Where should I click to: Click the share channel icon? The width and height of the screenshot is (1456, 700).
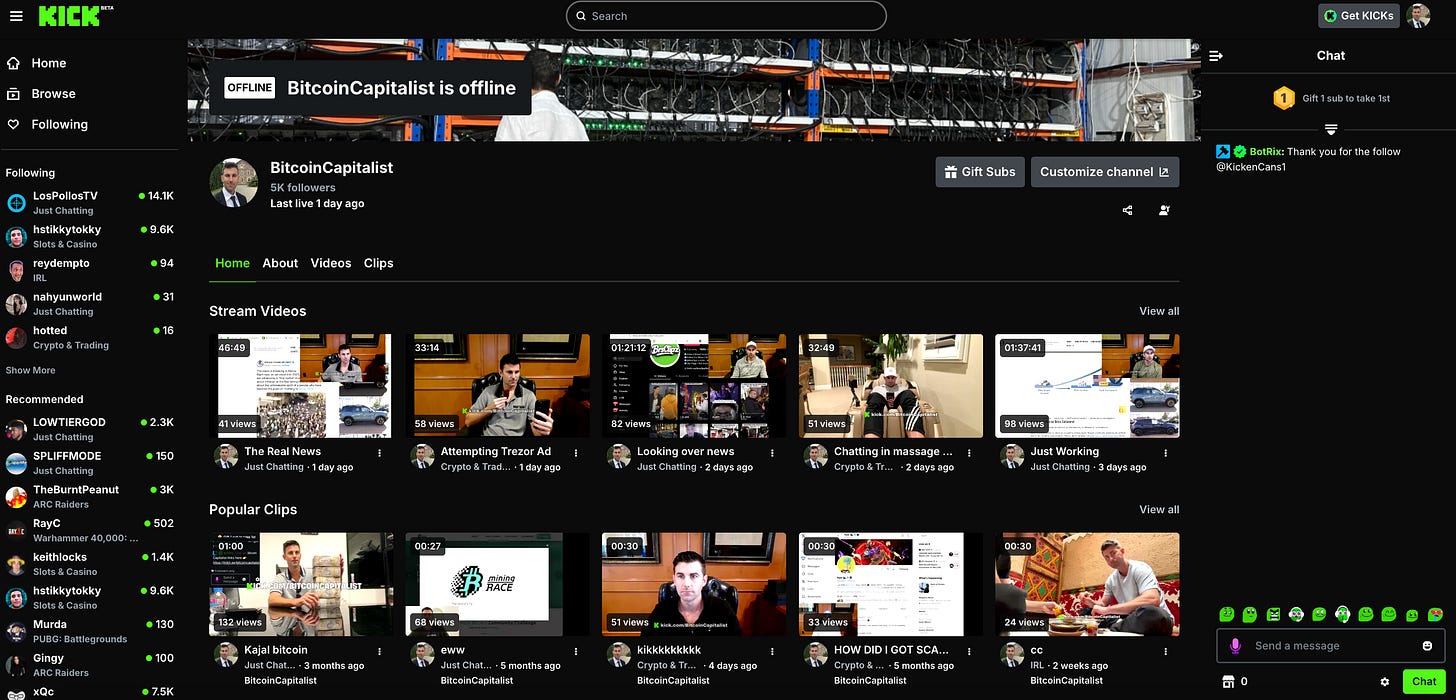1128,210
